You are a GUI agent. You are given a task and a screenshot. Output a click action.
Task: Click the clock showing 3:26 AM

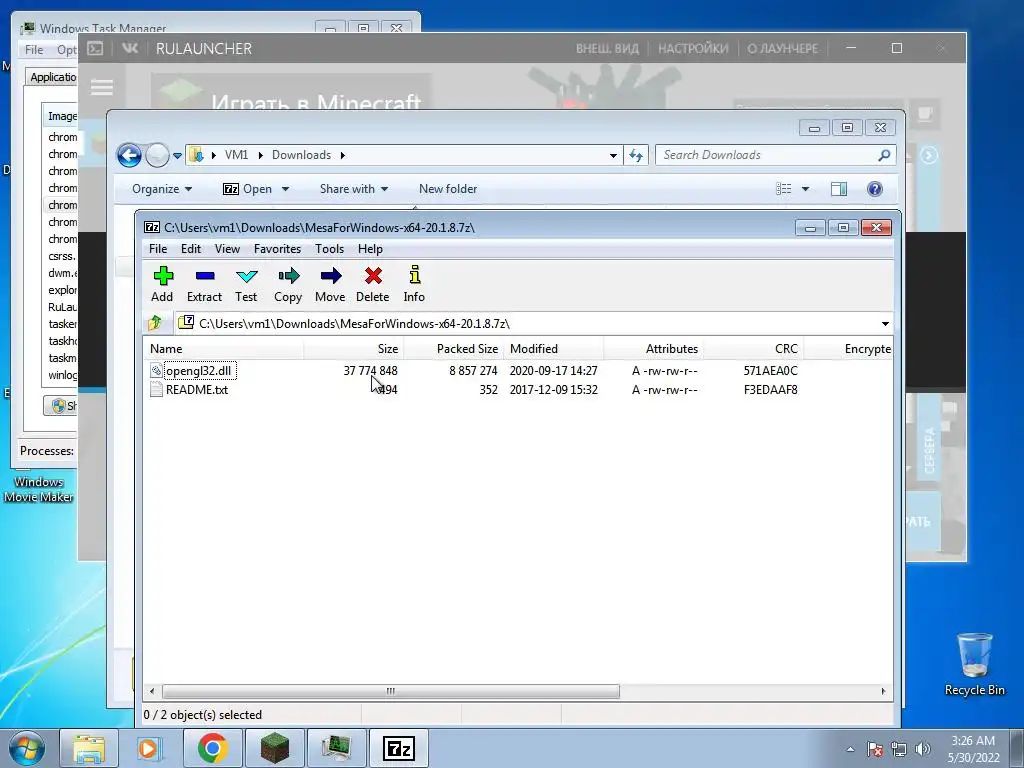[x=973, y=741]
